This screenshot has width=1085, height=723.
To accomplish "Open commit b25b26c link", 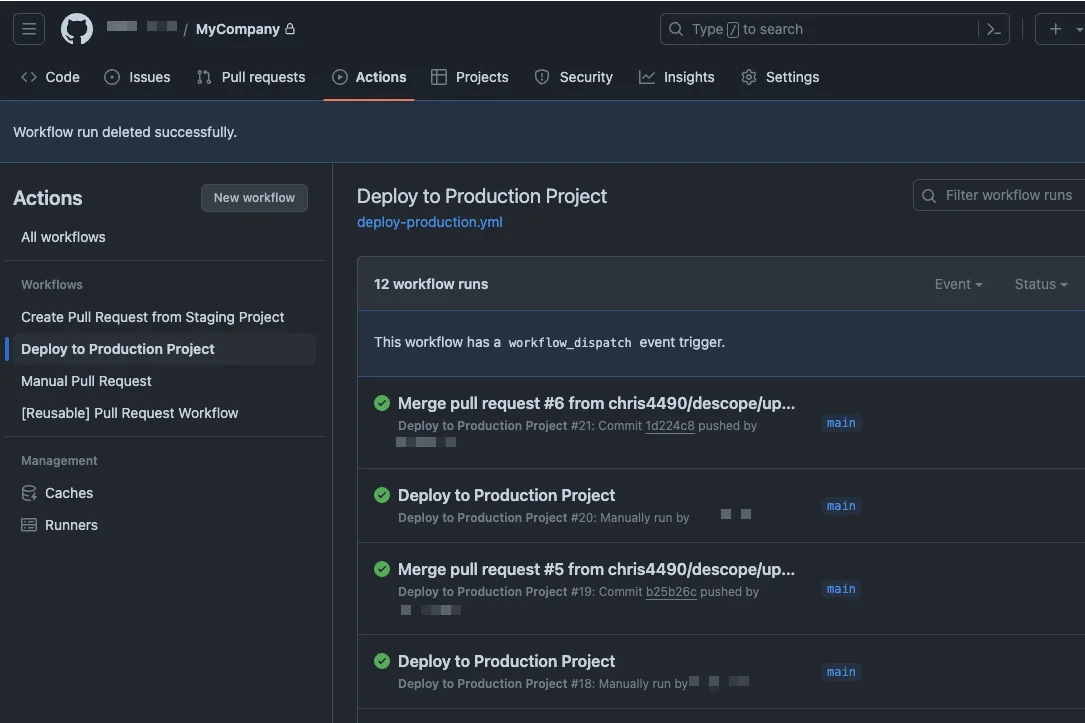I will click(x=671, y=592).
